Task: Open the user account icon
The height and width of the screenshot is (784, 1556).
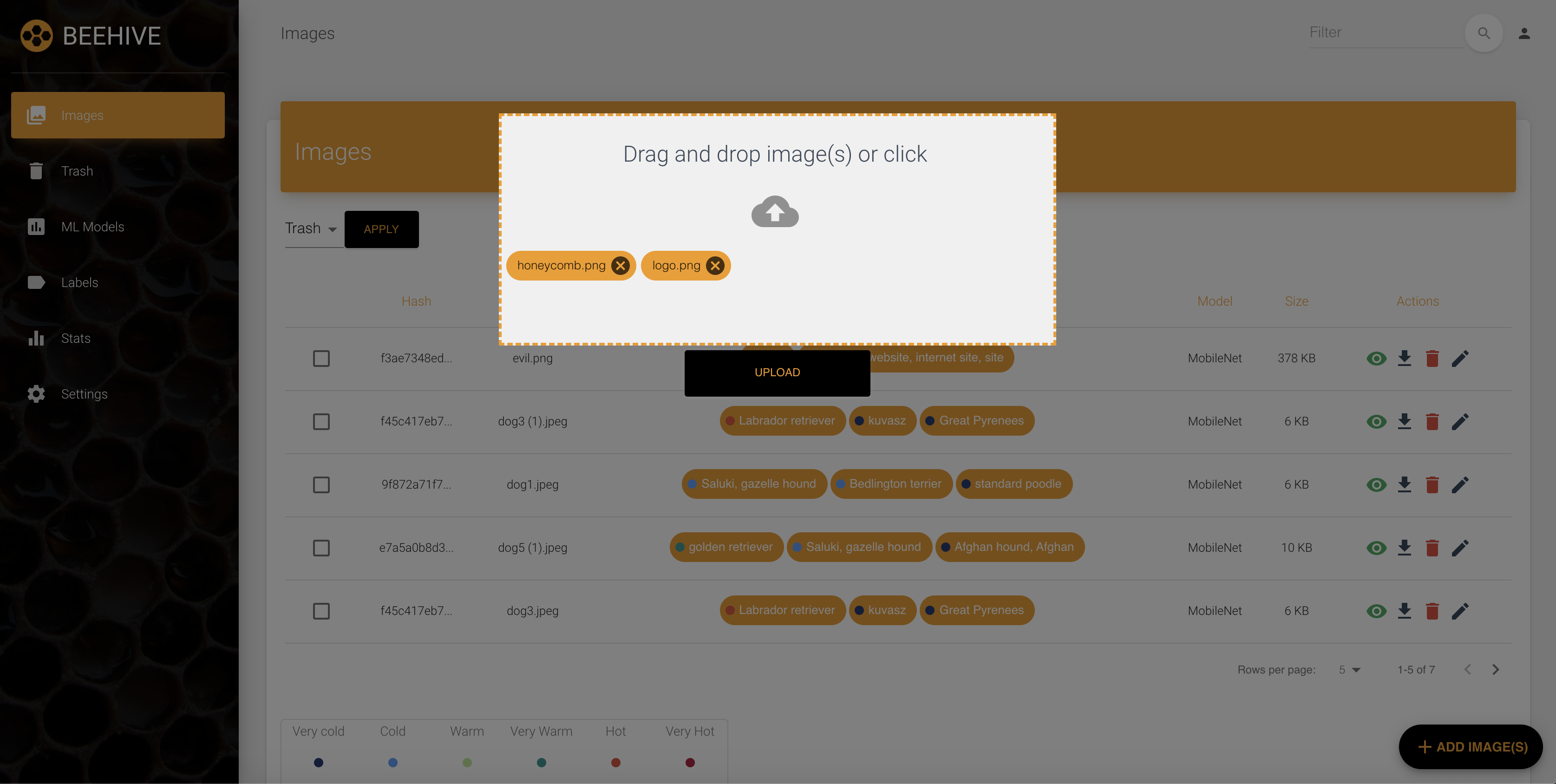Action: (1524, 33)
